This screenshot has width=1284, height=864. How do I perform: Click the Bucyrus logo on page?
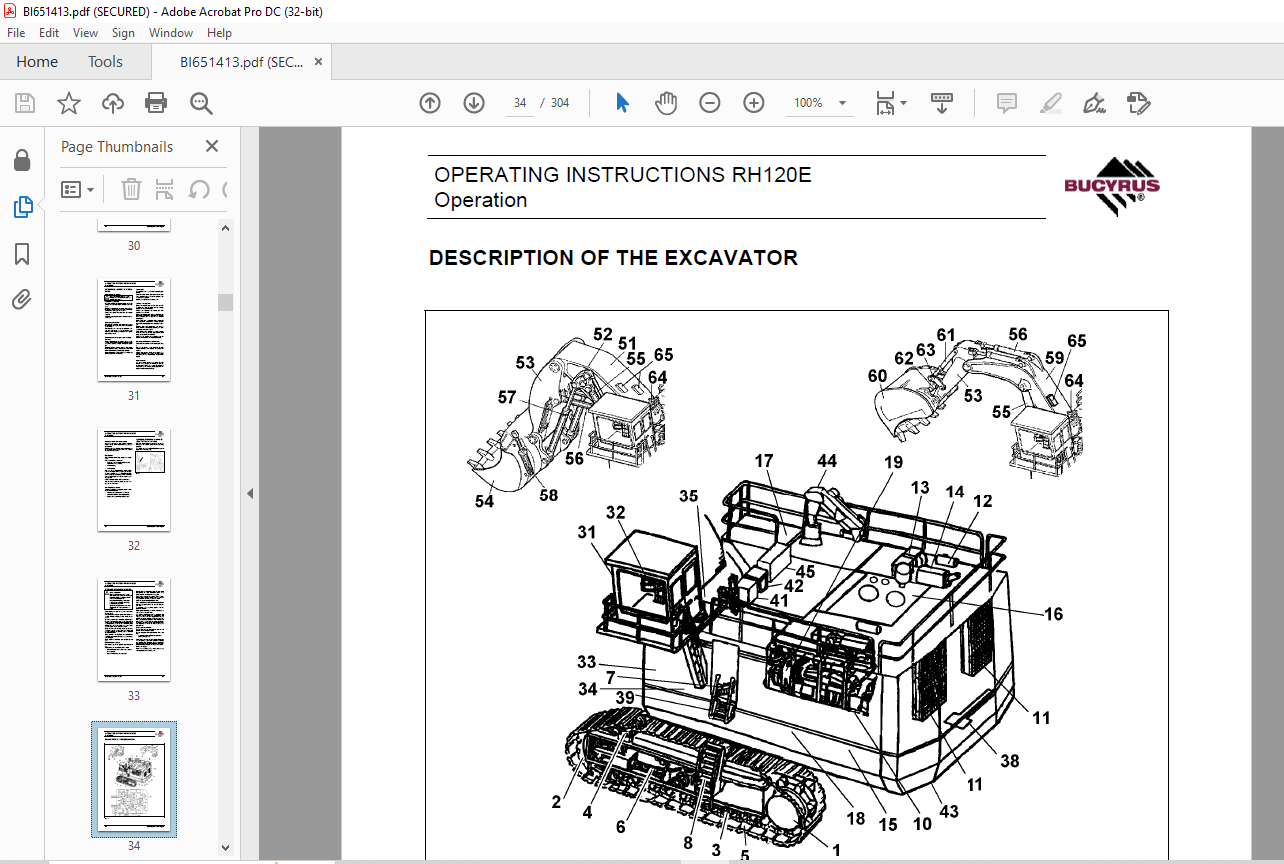1112,186
